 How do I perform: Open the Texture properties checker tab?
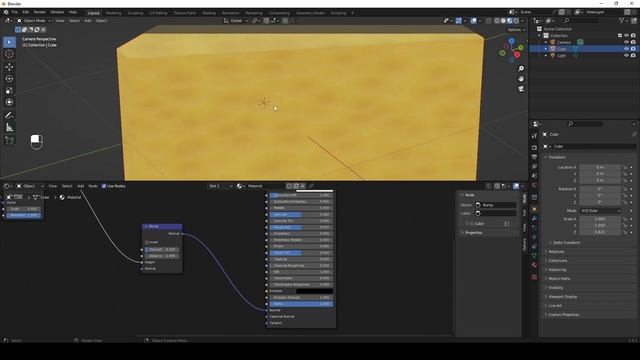tap(534, 277)
